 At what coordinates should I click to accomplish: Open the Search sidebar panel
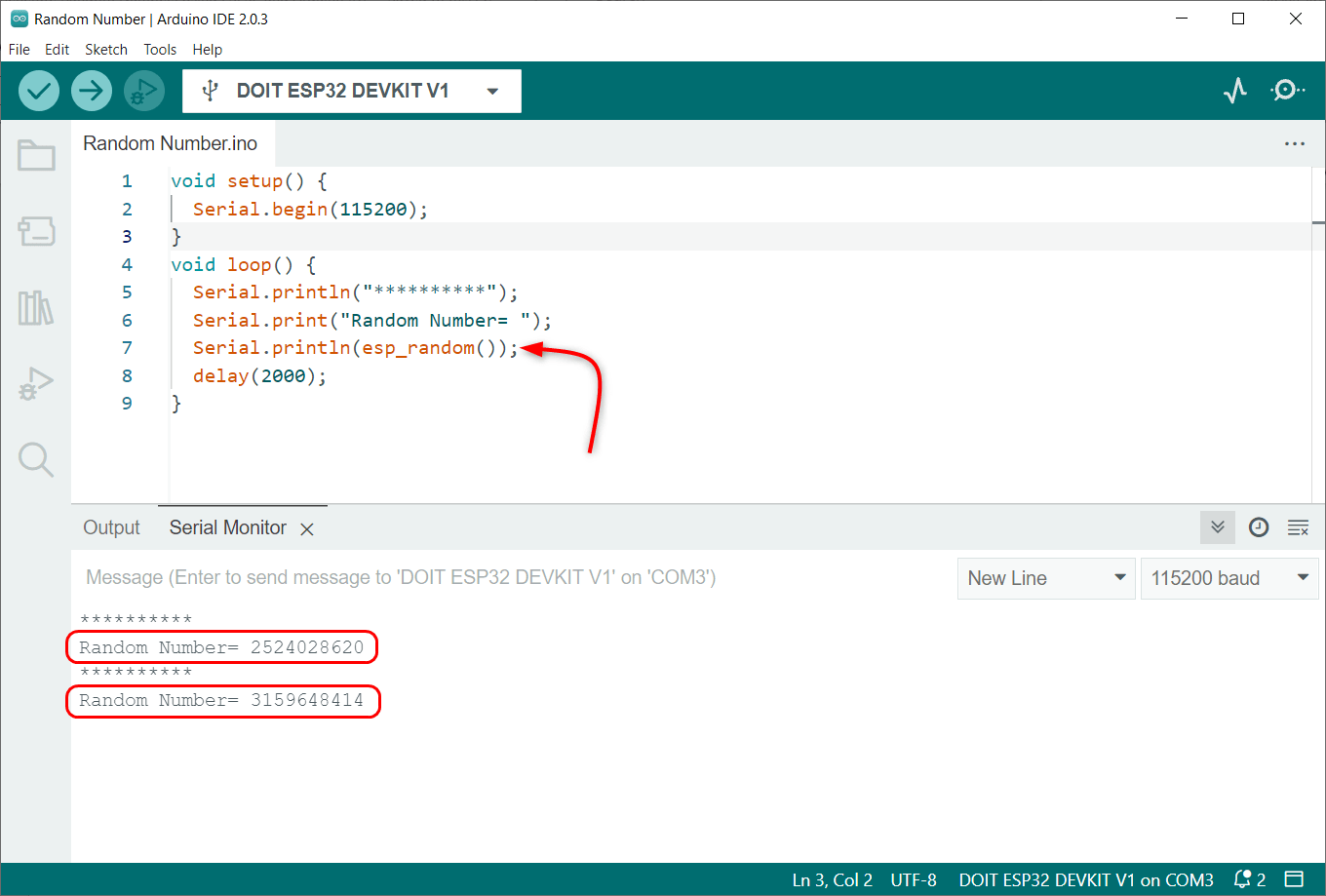pyautogui.click(x=35, y=459)
